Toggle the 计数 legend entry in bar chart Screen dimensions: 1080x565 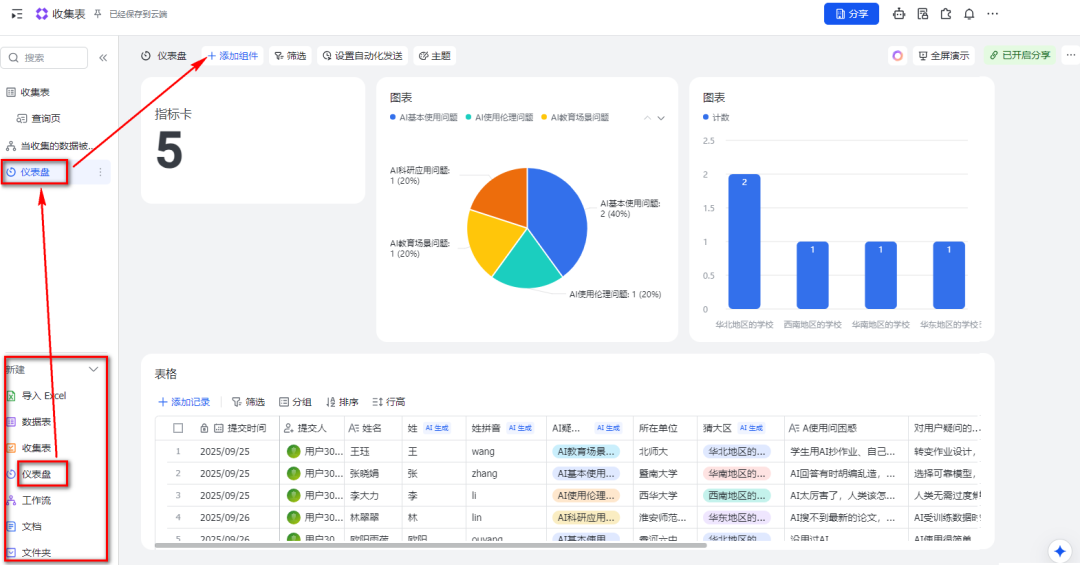716,117
